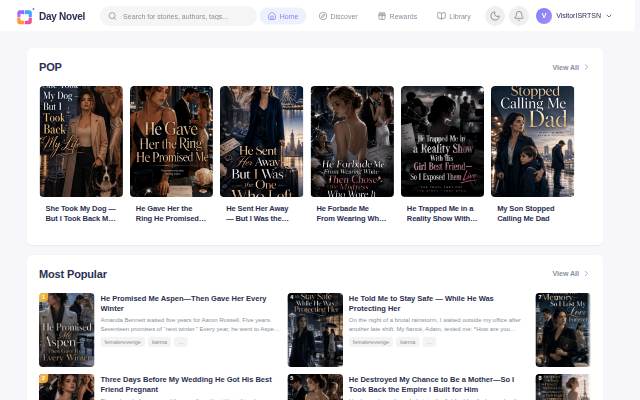Viewport: 640px width, 400px height.
Task: Open 'He Destroyed My Chance' cover thumbnail
Action: (x=315, y=387)
